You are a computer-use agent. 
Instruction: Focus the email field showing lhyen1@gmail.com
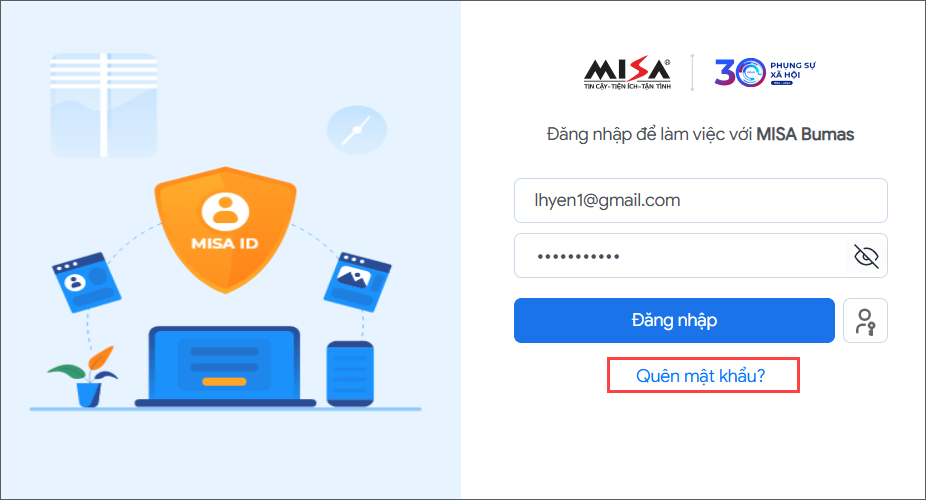tap(700, 201)
